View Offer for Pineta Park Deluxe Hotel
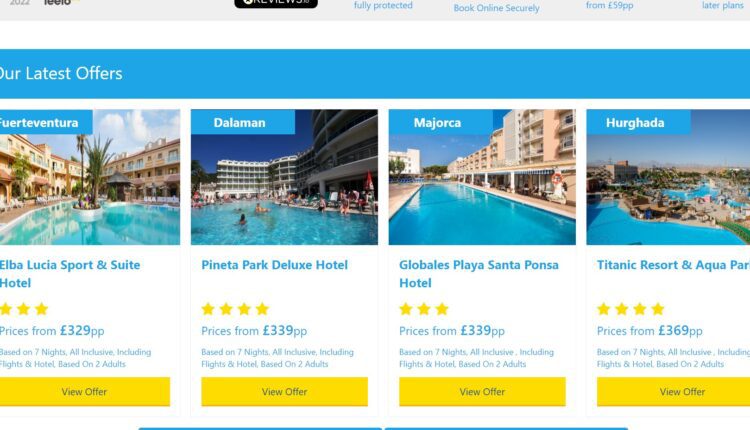Image resolution: width=750 pixels, height=430 pixels. (x=285, y=392)
